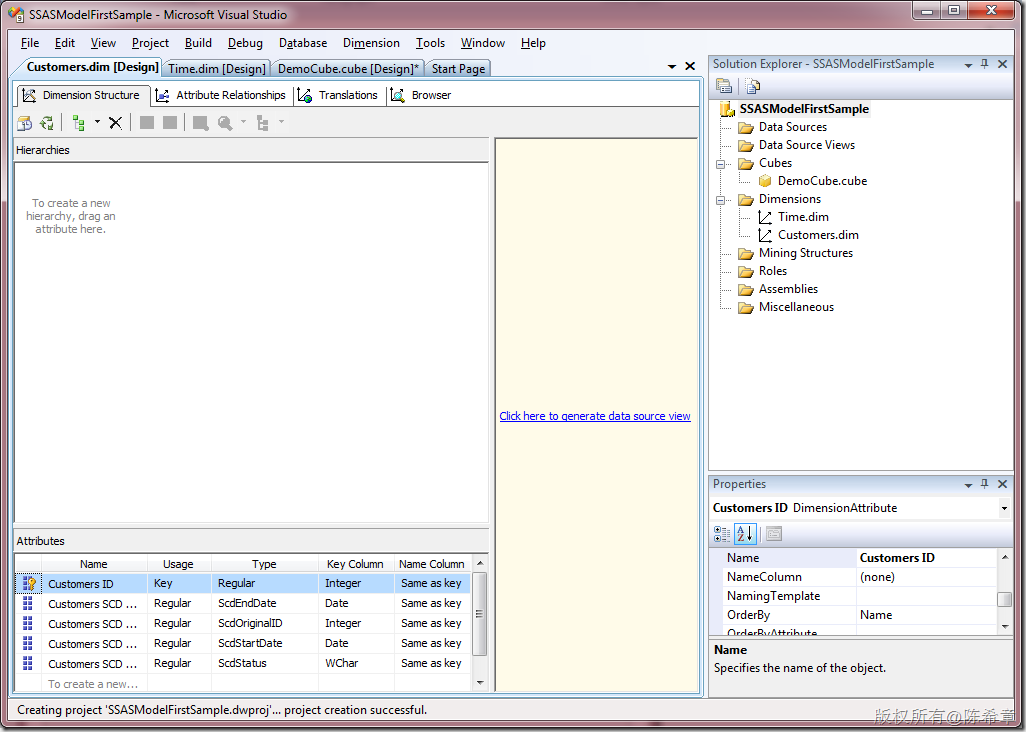Click the Customers.dim dimension icon
Viewport: 1026px width, 732px height.
click(765, 235)
